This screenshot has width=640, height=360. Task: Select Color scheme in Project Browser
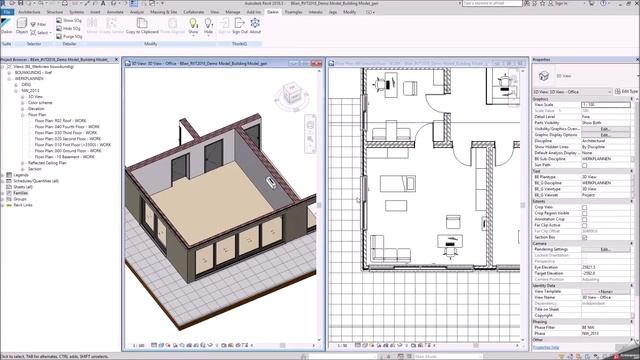click(x=40, y=103)
